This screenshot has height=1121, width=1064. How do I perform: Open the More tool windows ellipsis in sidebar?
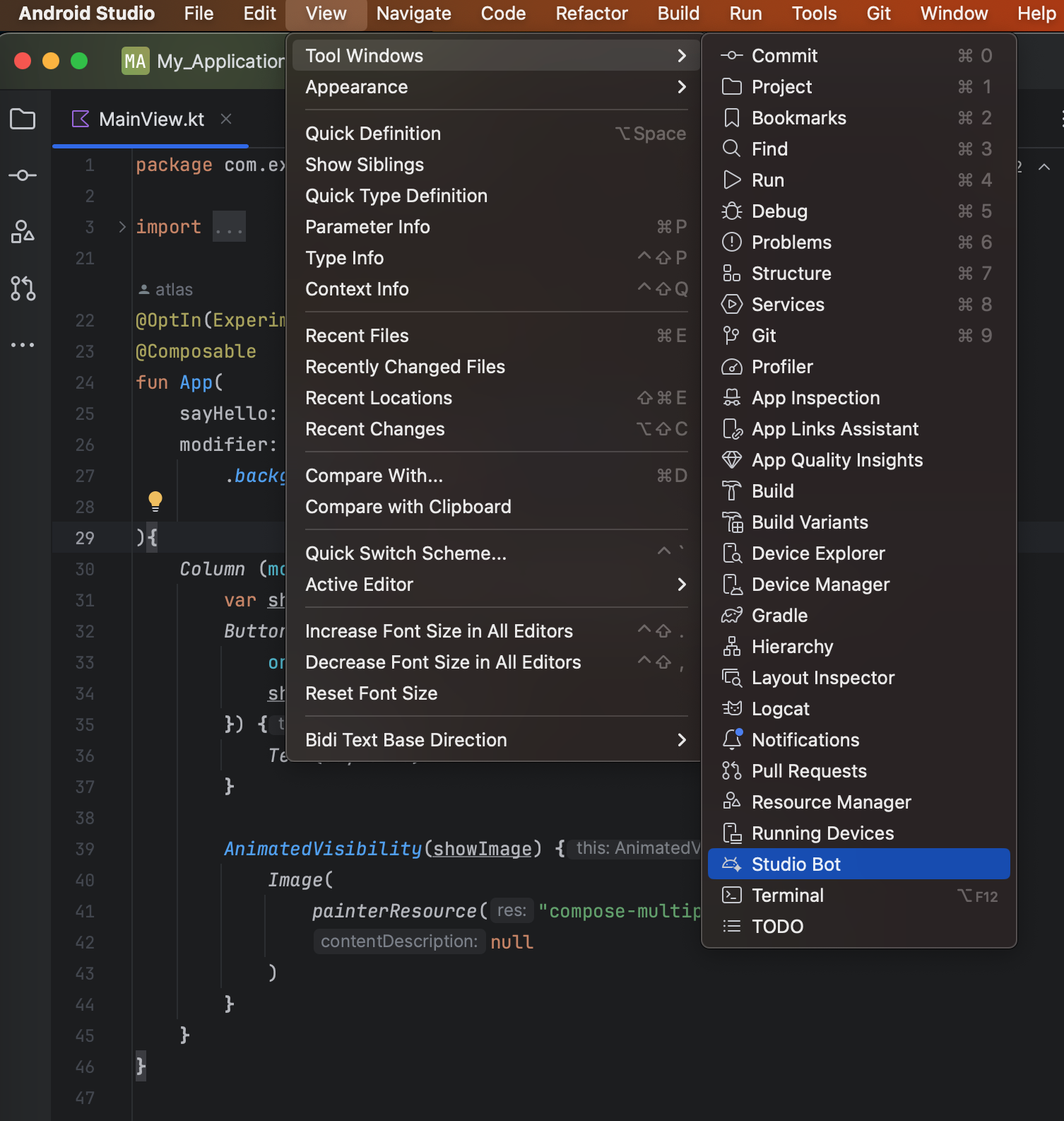[23, 345]
